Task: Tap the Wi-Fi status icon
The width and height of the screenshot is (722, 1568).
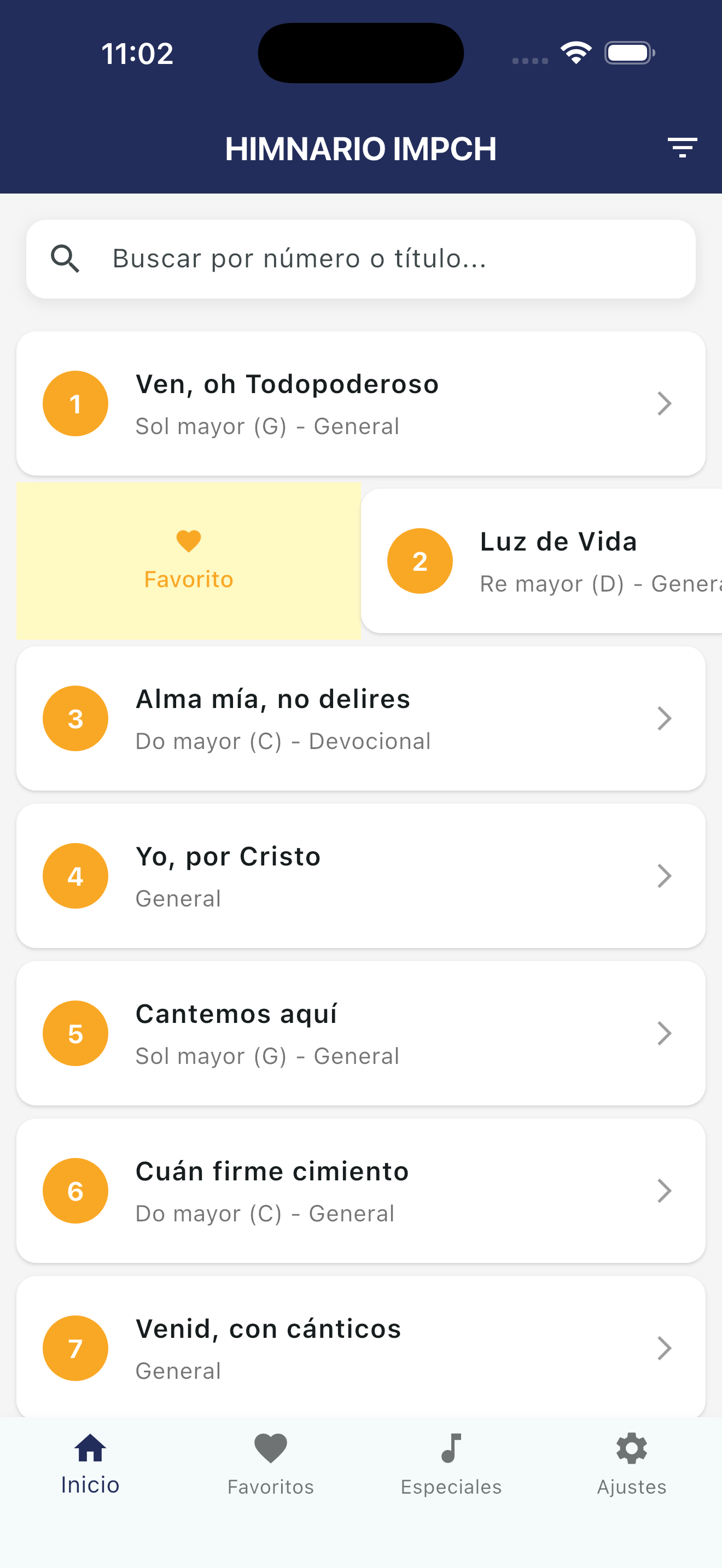Action: (576, 53)
